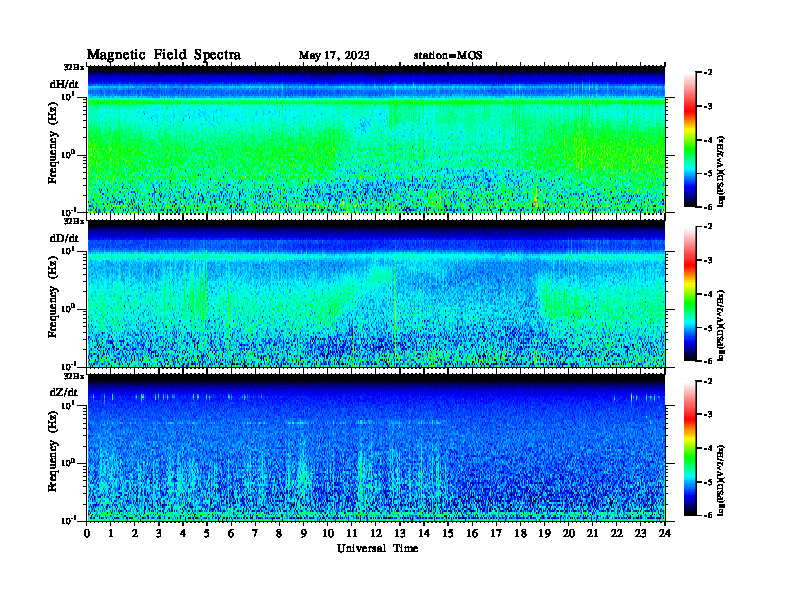792x612 pixels.
Task: Click inside the dZ/dt spectrogram plot
Action: tap(376, 448)
